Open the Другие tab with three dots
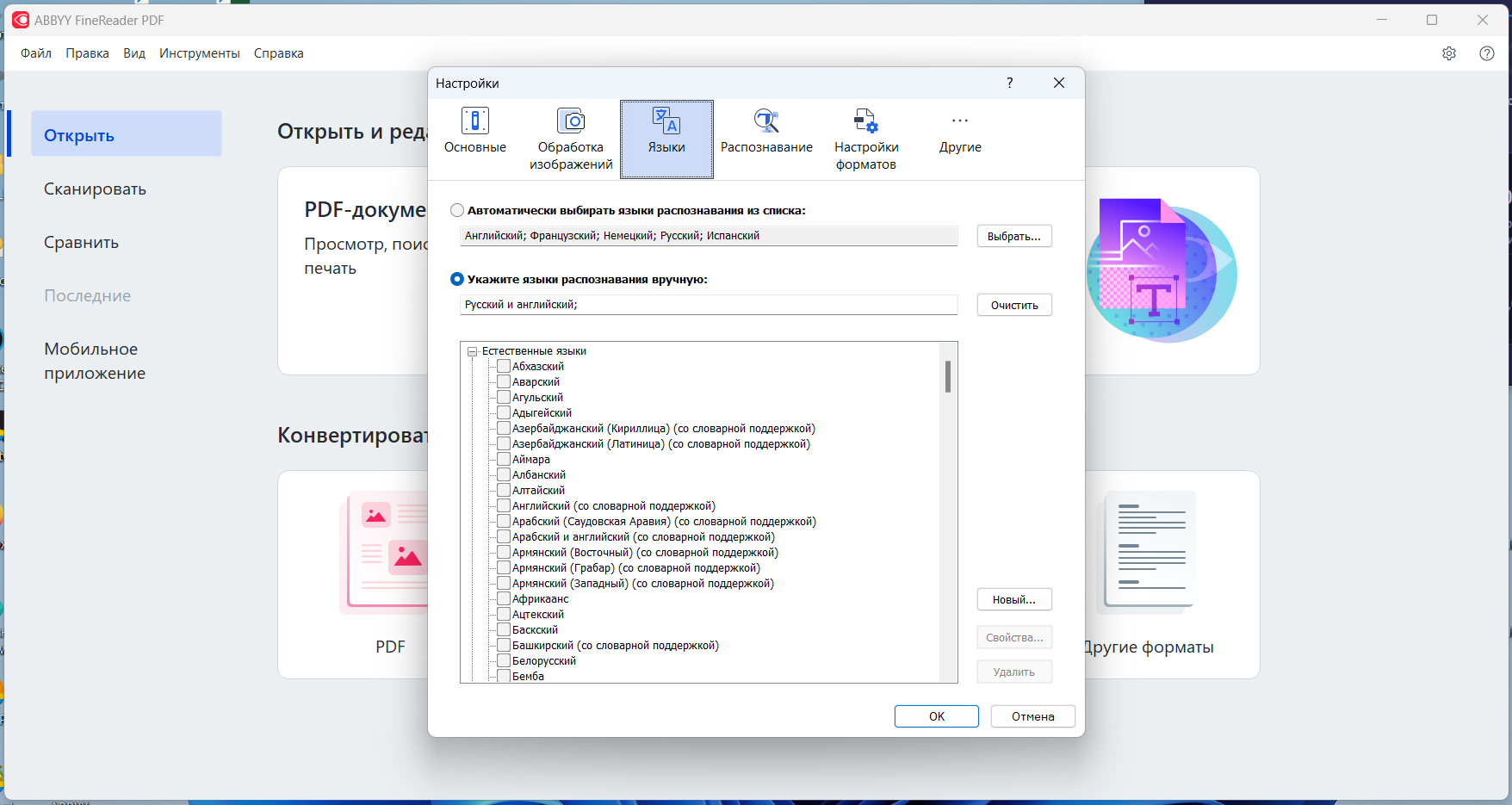 960,139
